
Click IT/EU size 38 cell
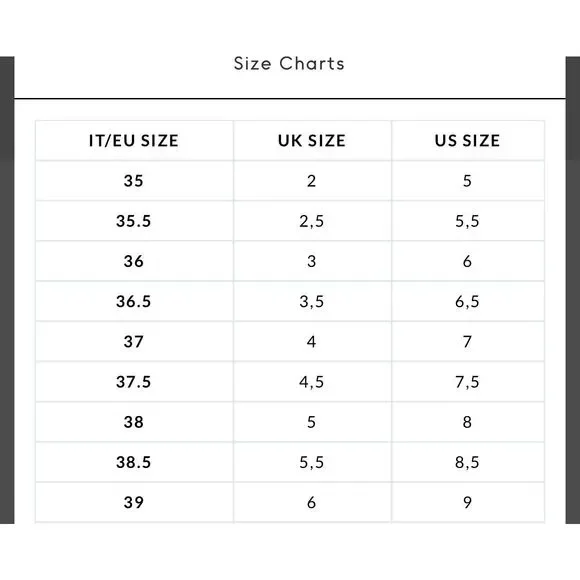(134, 422)
